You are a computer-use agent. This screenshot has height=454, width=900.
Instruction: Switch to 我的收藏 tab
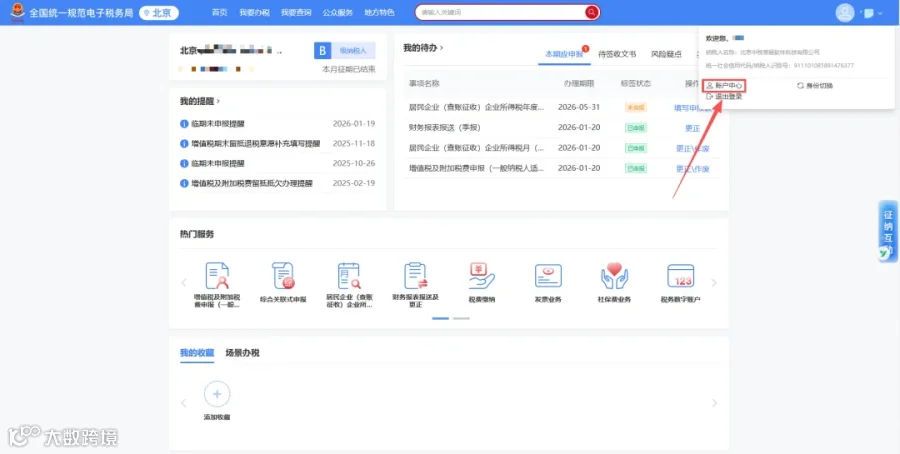197,353
